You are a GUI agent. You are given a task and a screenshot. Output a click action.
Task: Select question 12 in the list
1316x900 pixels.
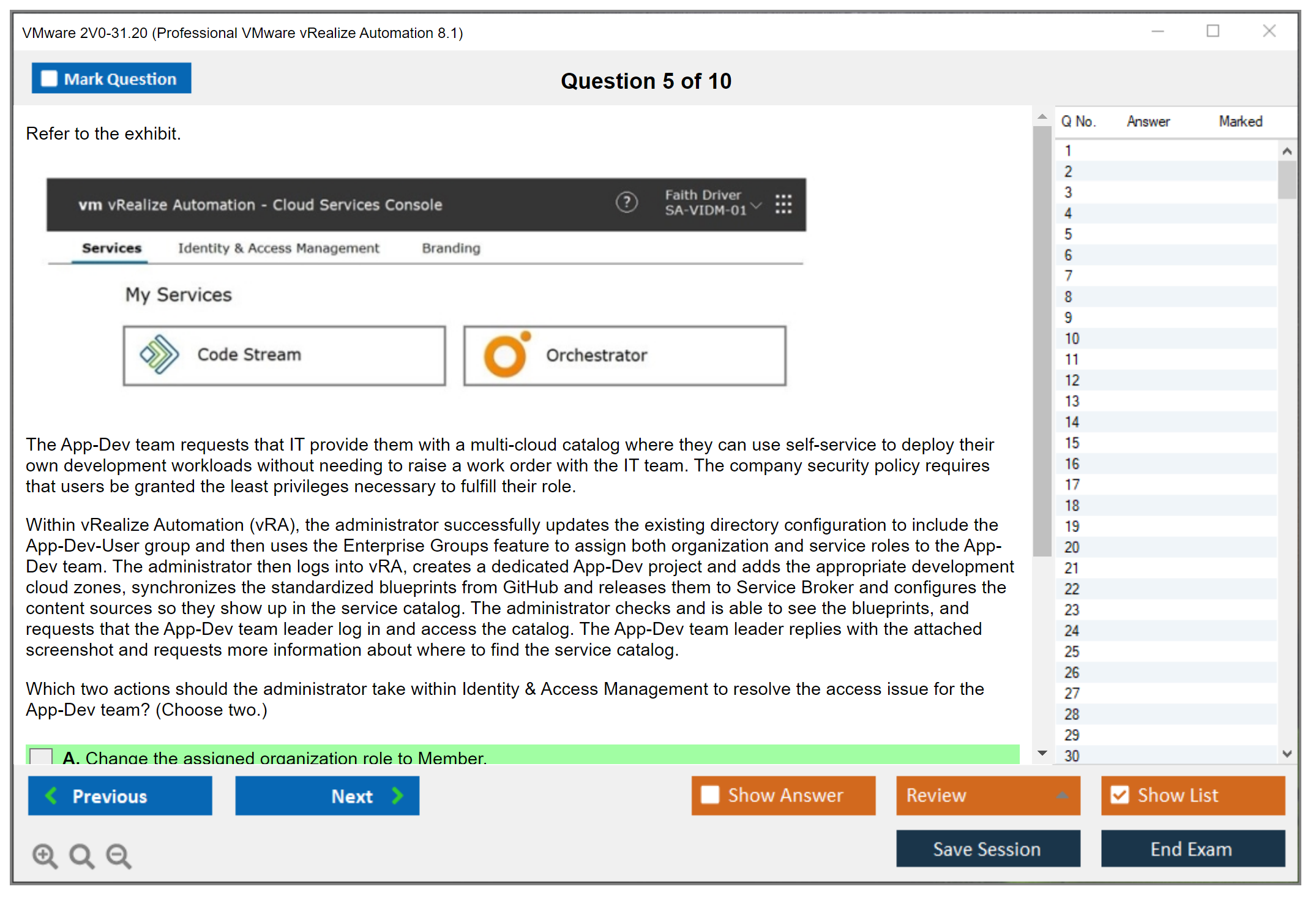click(x=1072, y=380)
